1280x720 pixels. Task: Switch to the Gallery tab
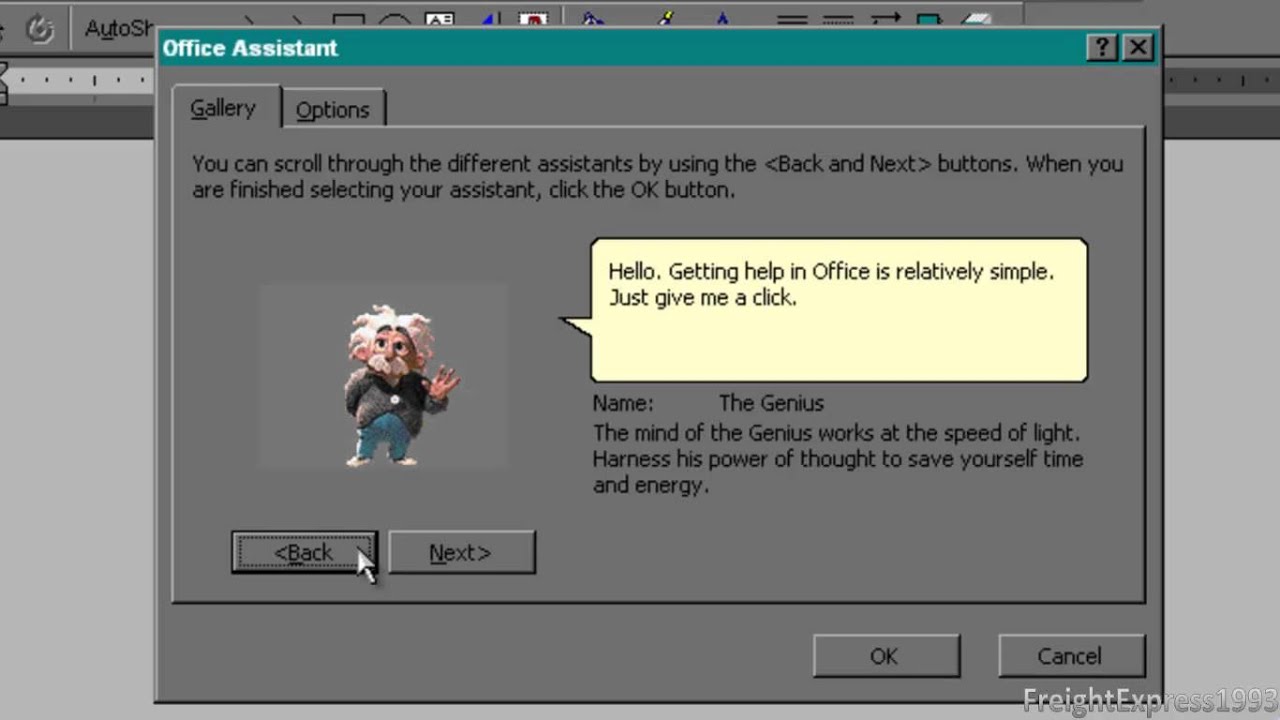point(224,108)
